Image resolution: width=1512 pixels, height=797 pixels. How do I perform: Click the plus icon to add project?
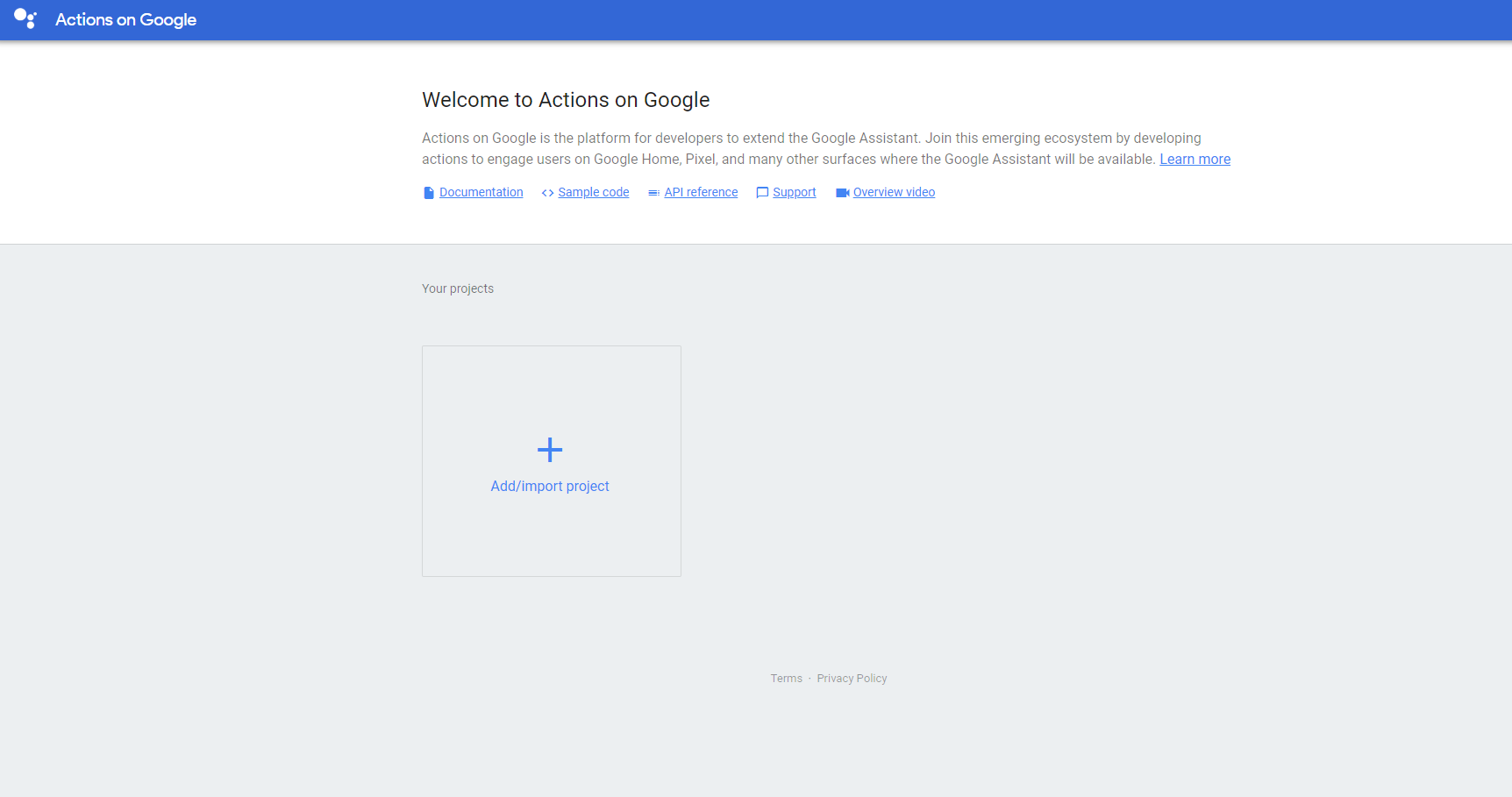point(550,450)
